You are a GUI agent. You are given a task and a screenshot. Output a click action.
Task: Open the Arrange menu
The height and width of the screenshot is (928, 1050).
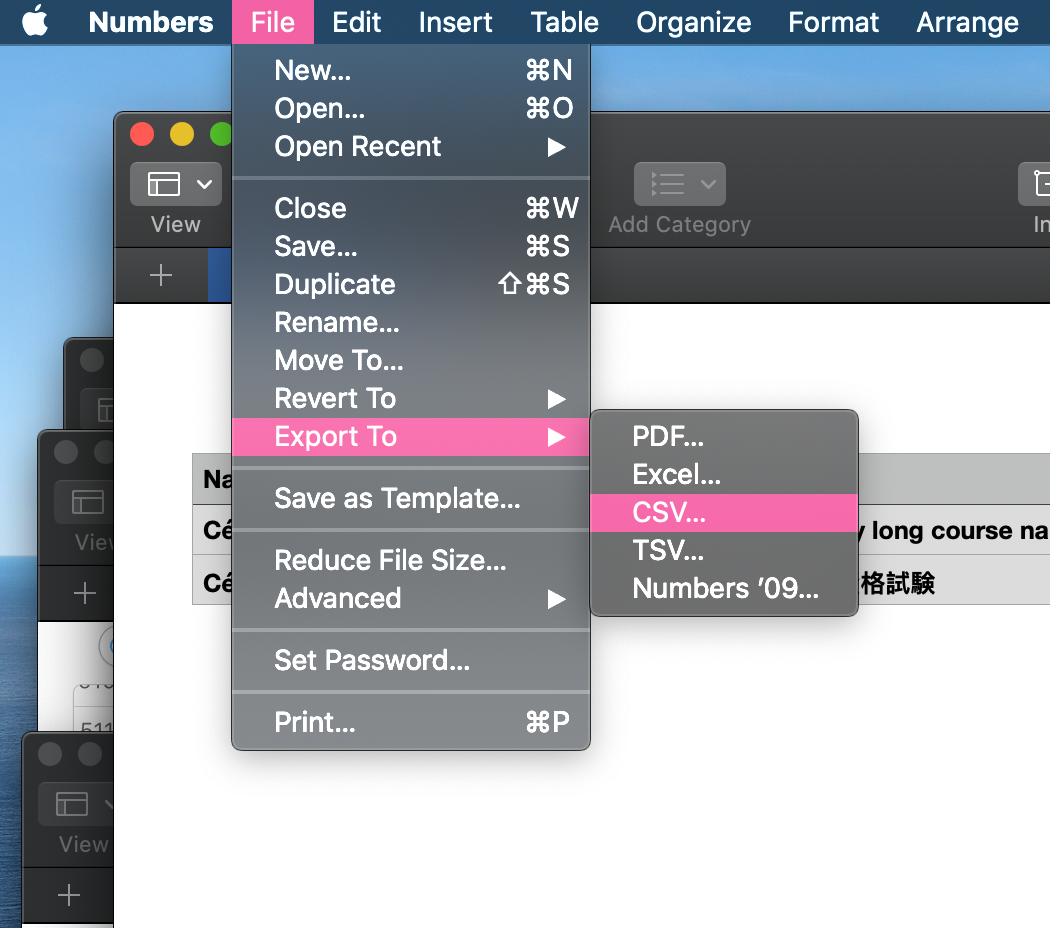click(967, 22)
